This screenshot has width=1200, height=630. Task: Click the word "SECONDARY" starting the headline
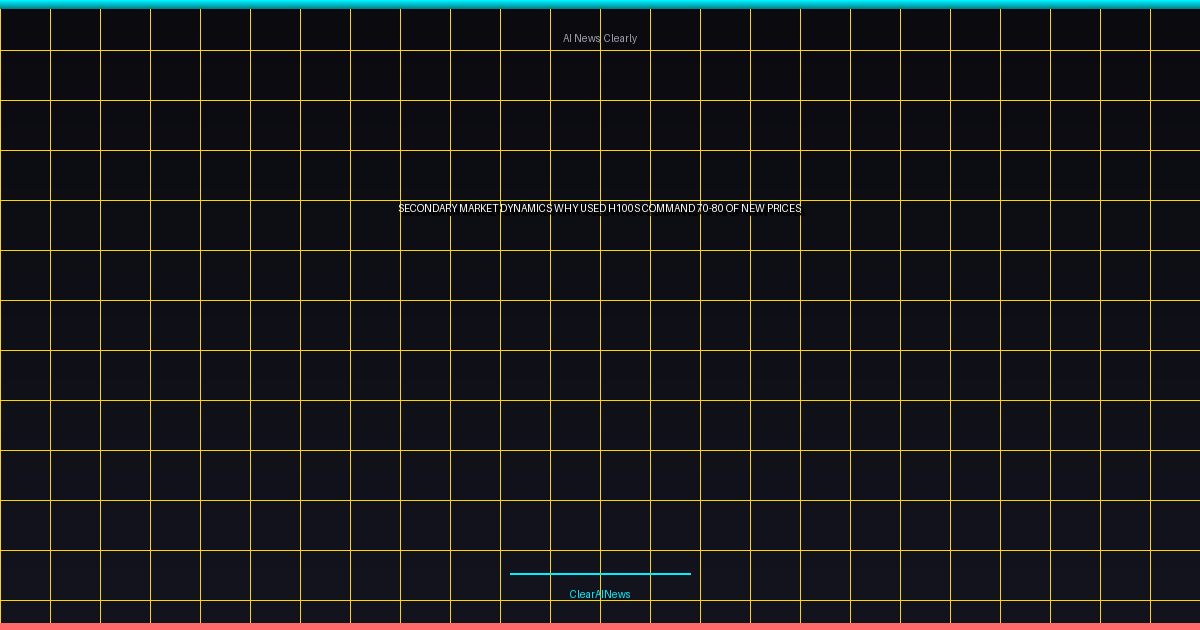click(430, 208)
